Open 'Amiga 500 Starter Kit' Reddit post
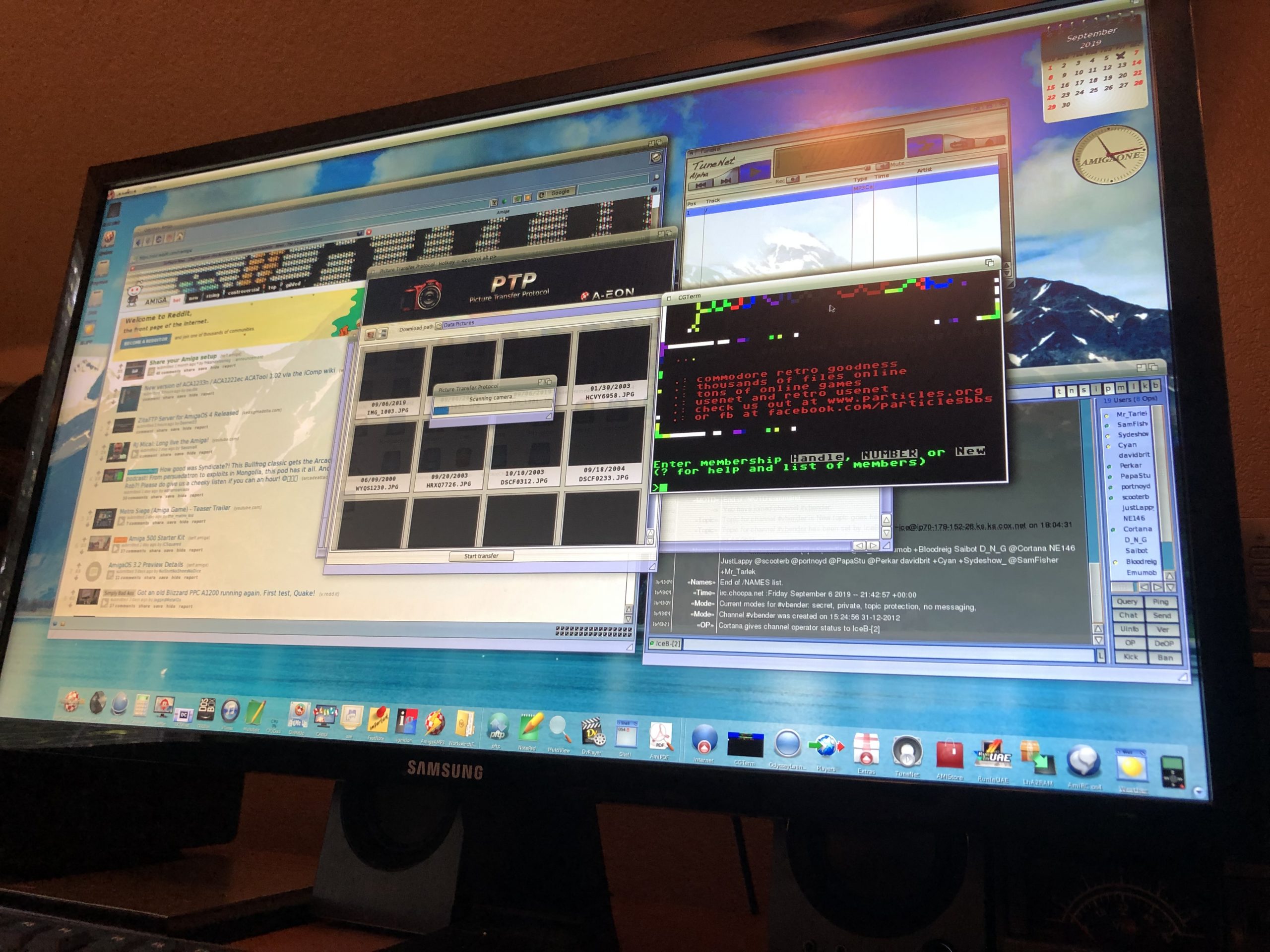Image resolution: width=1270 pixels, height=952 pixels. point(157,537)
